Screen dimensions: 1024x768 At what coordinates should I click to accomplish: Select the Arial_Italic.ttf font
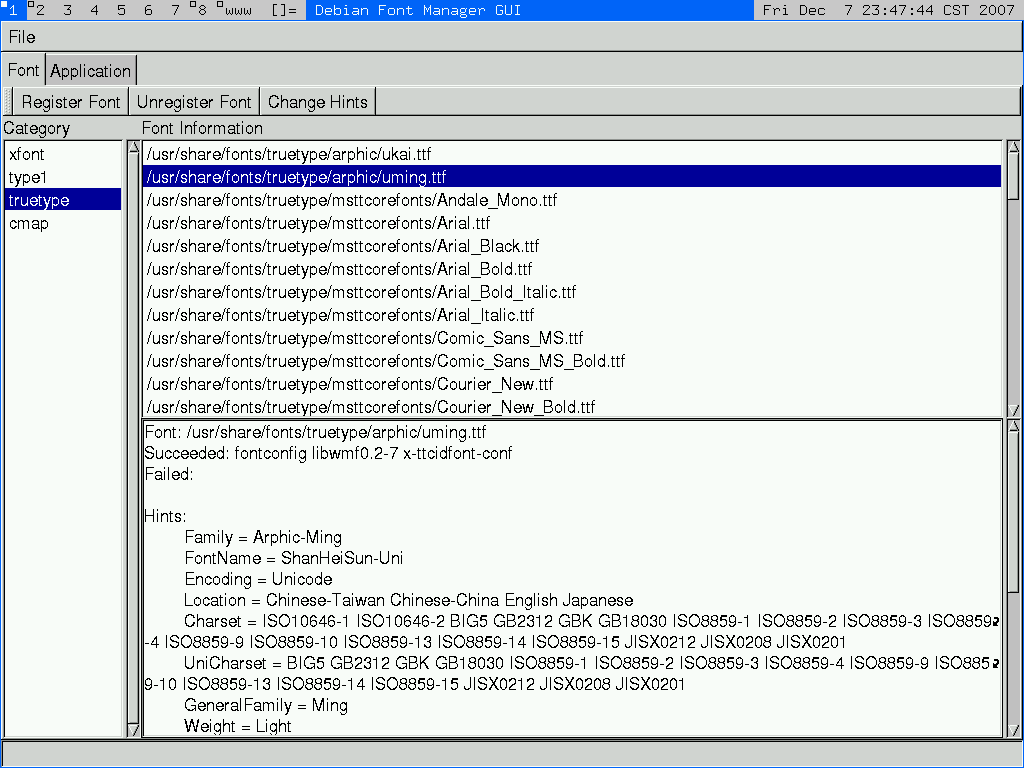point(572,315)
